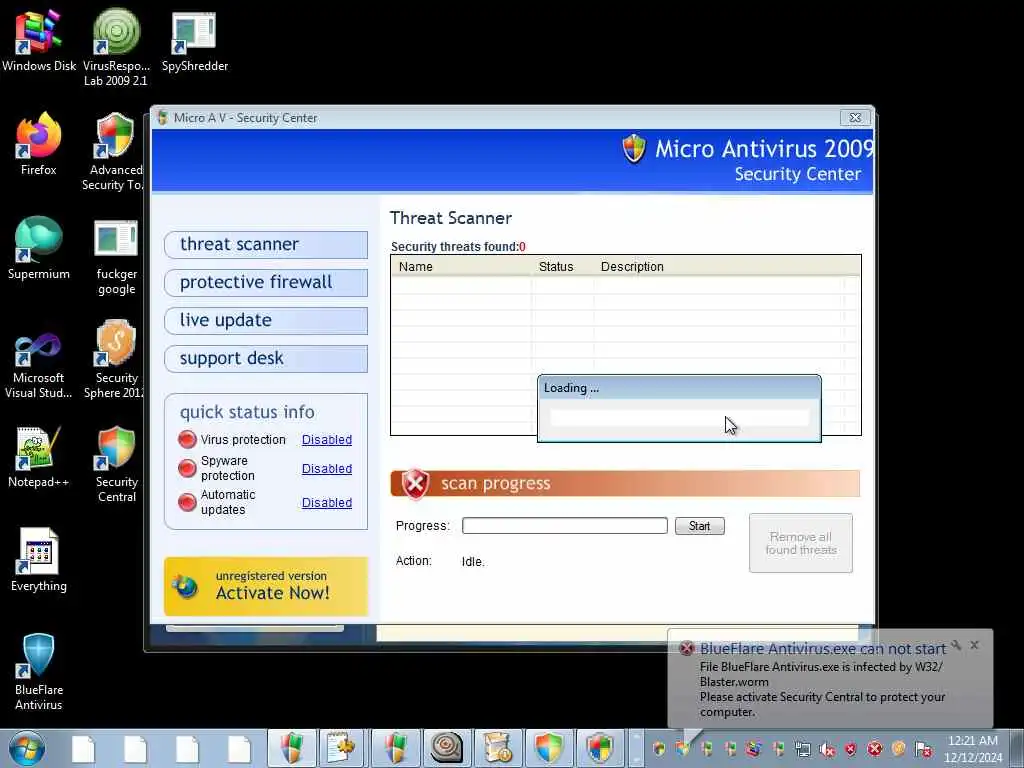Viewport: 1024px width, 768px height.
Task: Open the protective firewall section
Action: click(x=266, y=282)
